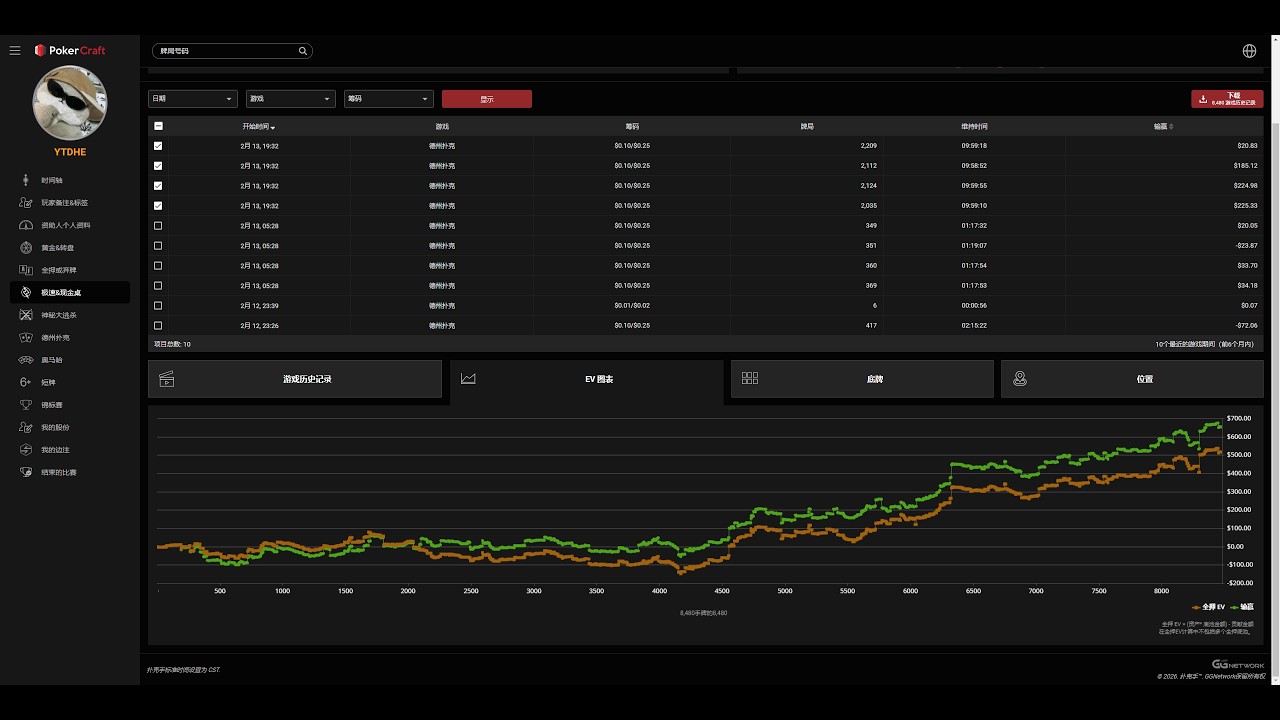Click the 02:15:22 duration cell
The image size is (1280, 720).
974,326
